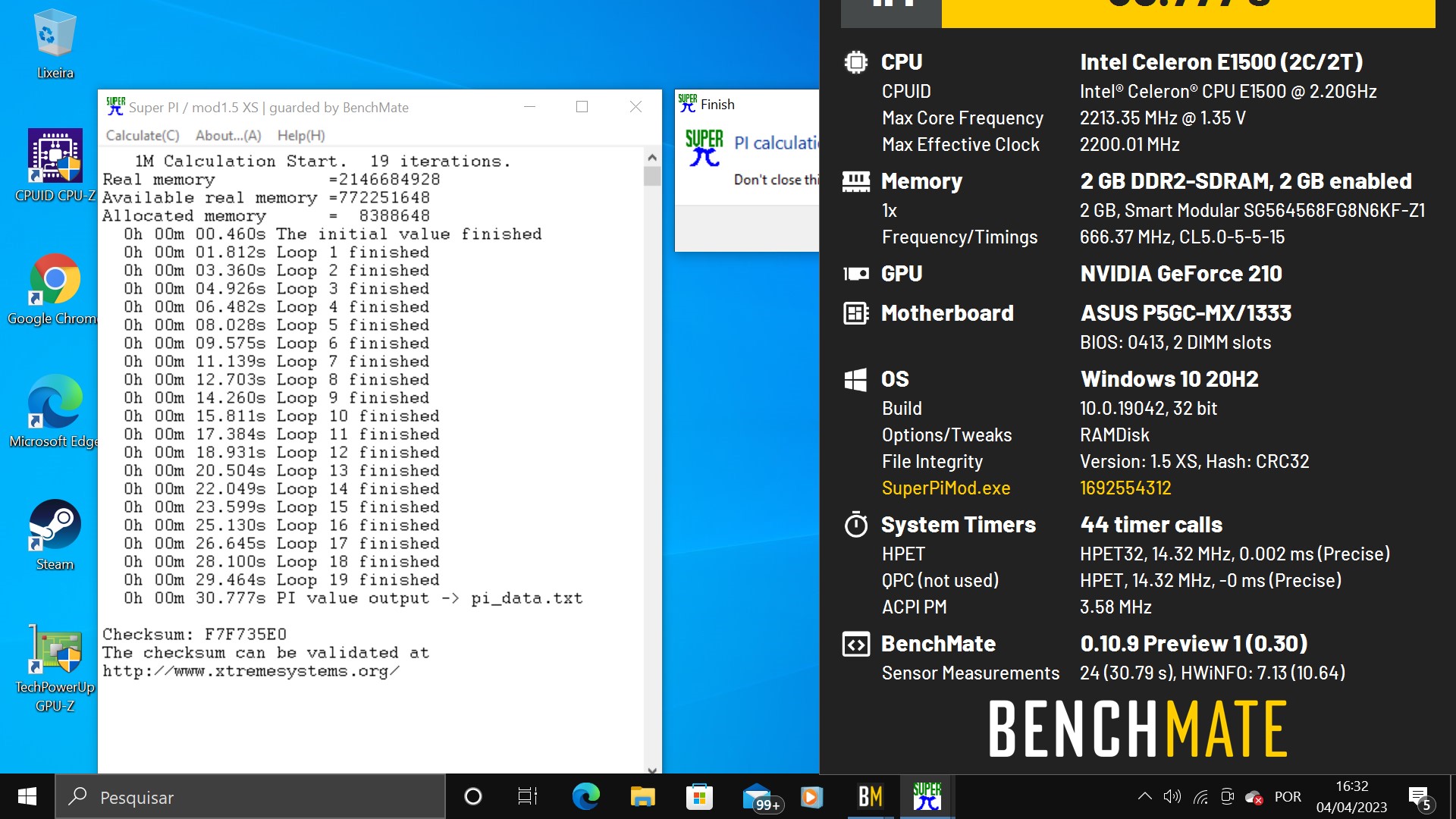Click the Memory module icon in BenchMate
The image size is (1456, 819).
(856, 181)
